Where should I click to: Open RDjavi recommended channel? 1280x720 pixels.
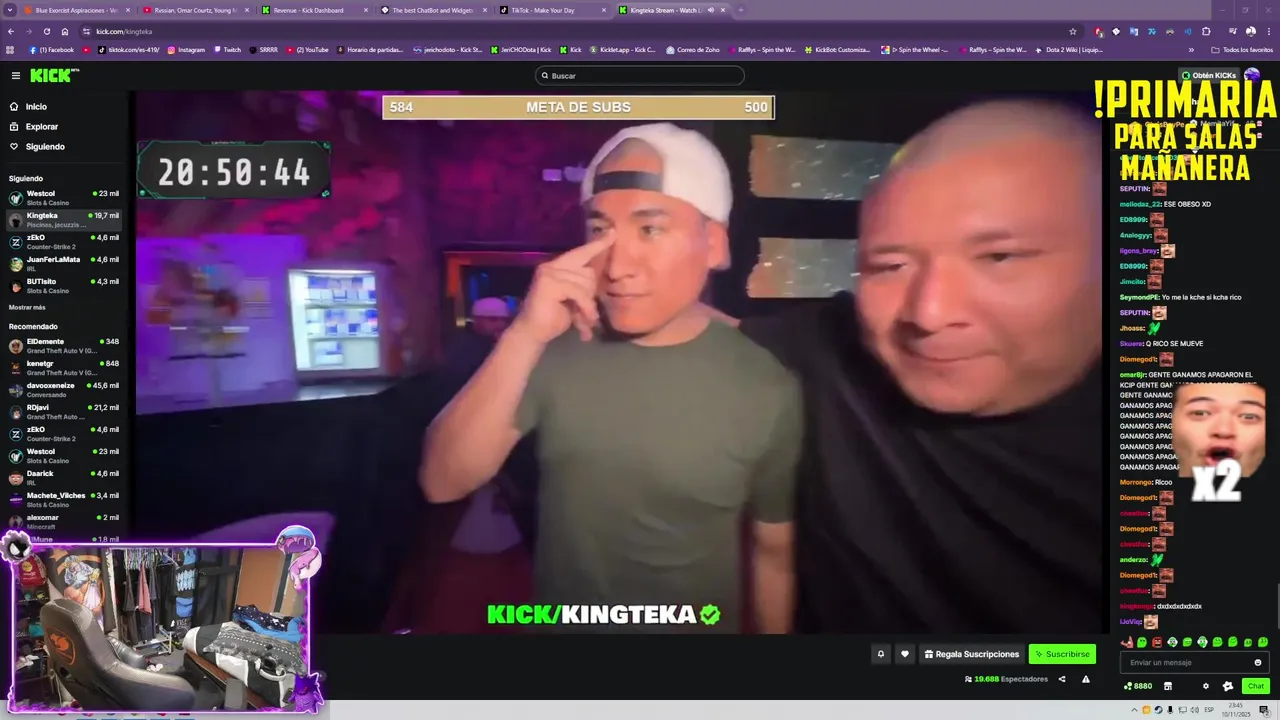[64, 411]
